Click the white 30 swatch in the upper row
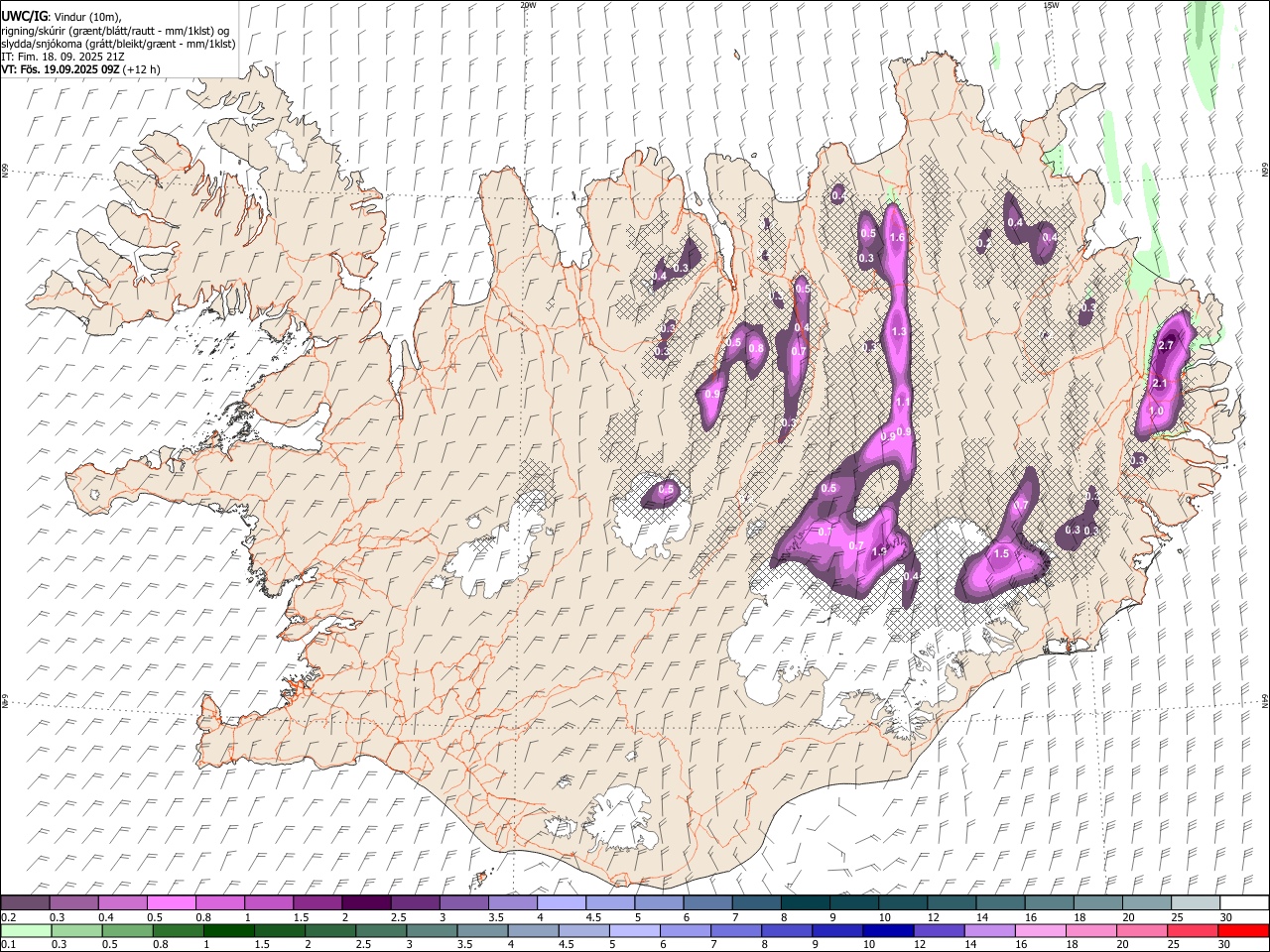 (x=1244, y=903)
